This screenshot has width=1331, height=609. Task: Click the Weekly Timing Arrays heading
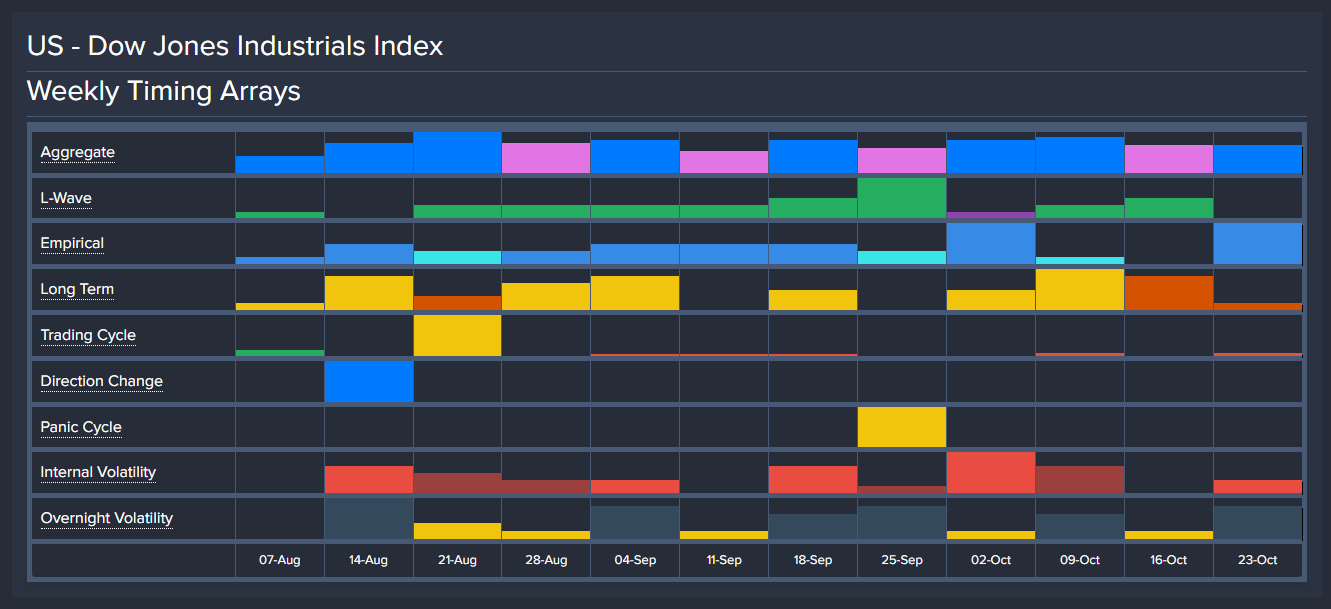pos(164,91)
